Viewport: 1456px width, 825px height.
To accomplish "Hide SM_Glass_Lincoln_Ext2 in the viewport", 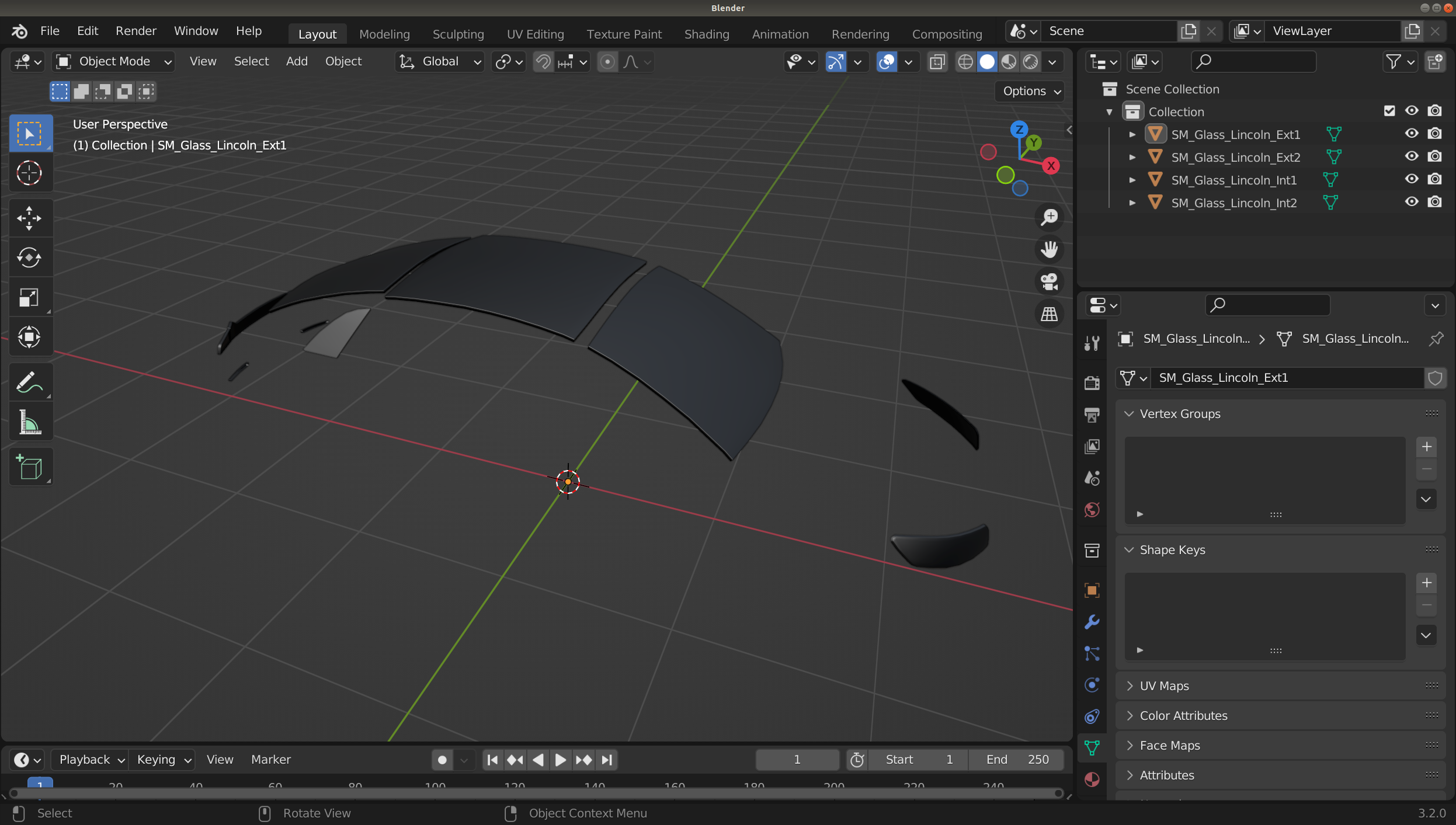I will (1412, 156).
